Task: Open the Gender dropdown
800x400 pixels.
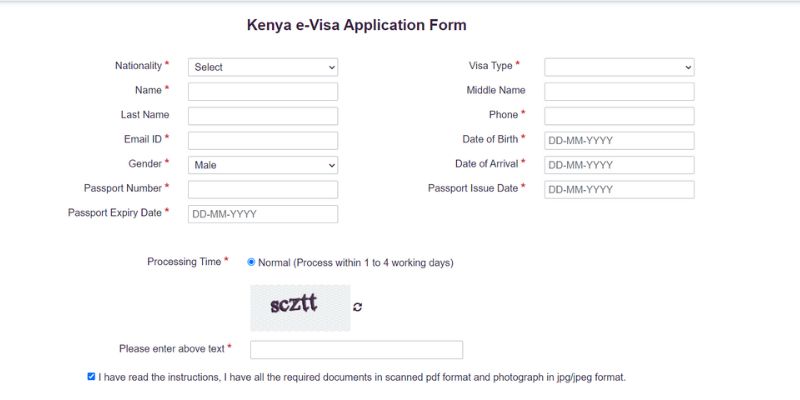Action: (x=262, y=165)
